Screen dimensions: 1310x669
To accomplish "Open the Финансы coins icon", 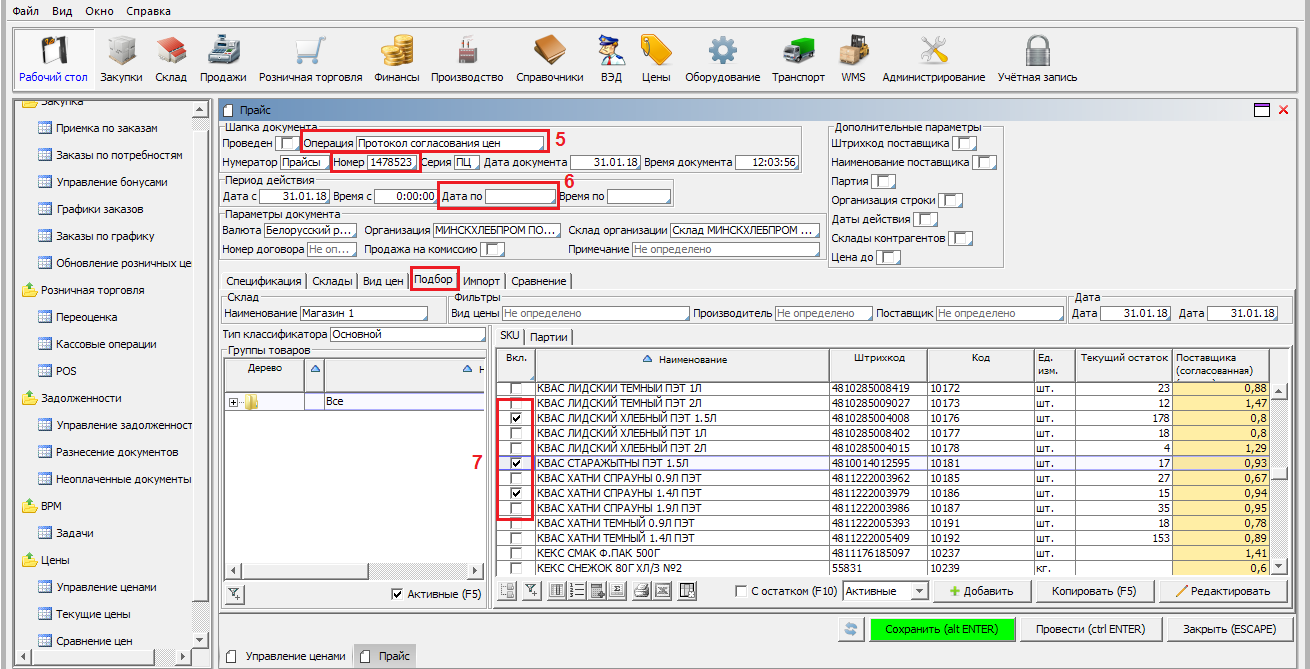I will click(x=397, y=52).
